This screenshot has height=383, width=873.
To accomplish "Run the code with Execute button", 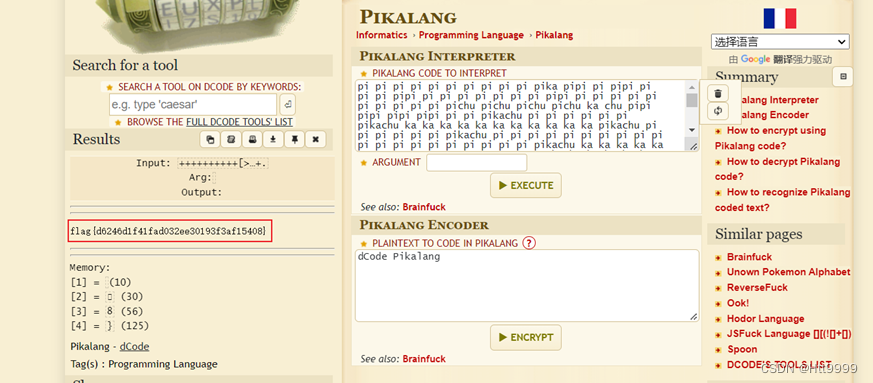I will 526,185.
